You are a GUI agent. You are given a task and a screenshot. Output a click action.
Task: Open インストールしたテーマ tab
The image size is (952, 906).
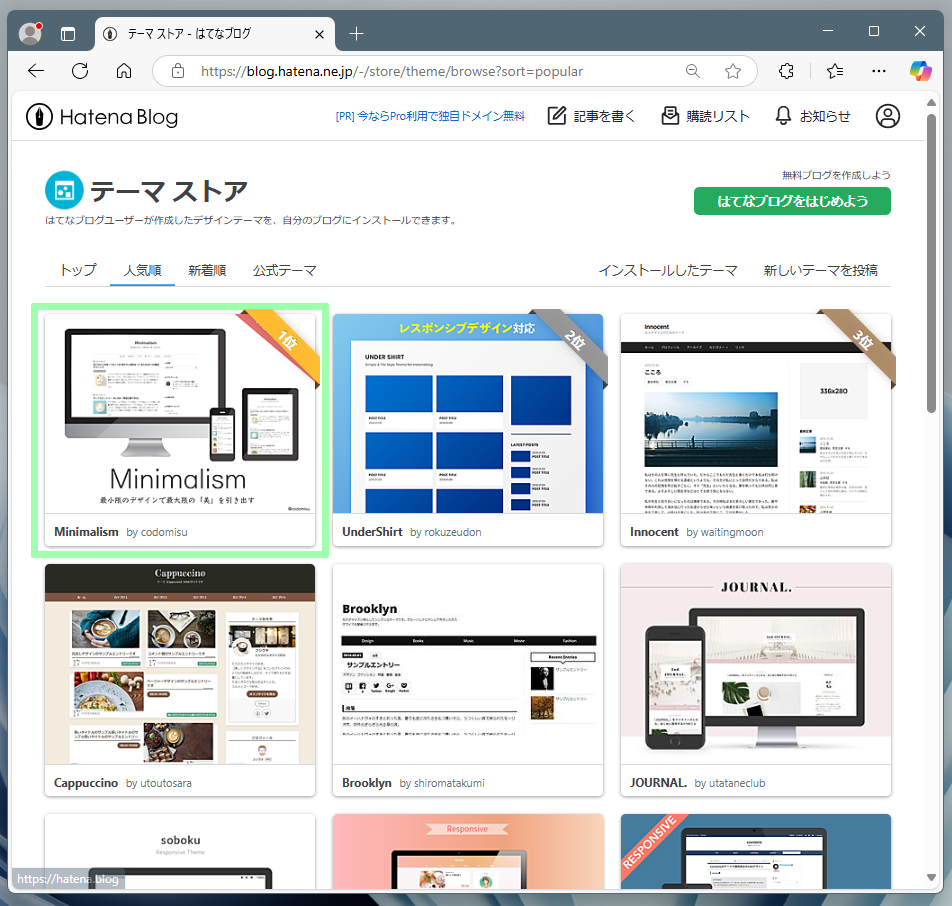point(668,270)
